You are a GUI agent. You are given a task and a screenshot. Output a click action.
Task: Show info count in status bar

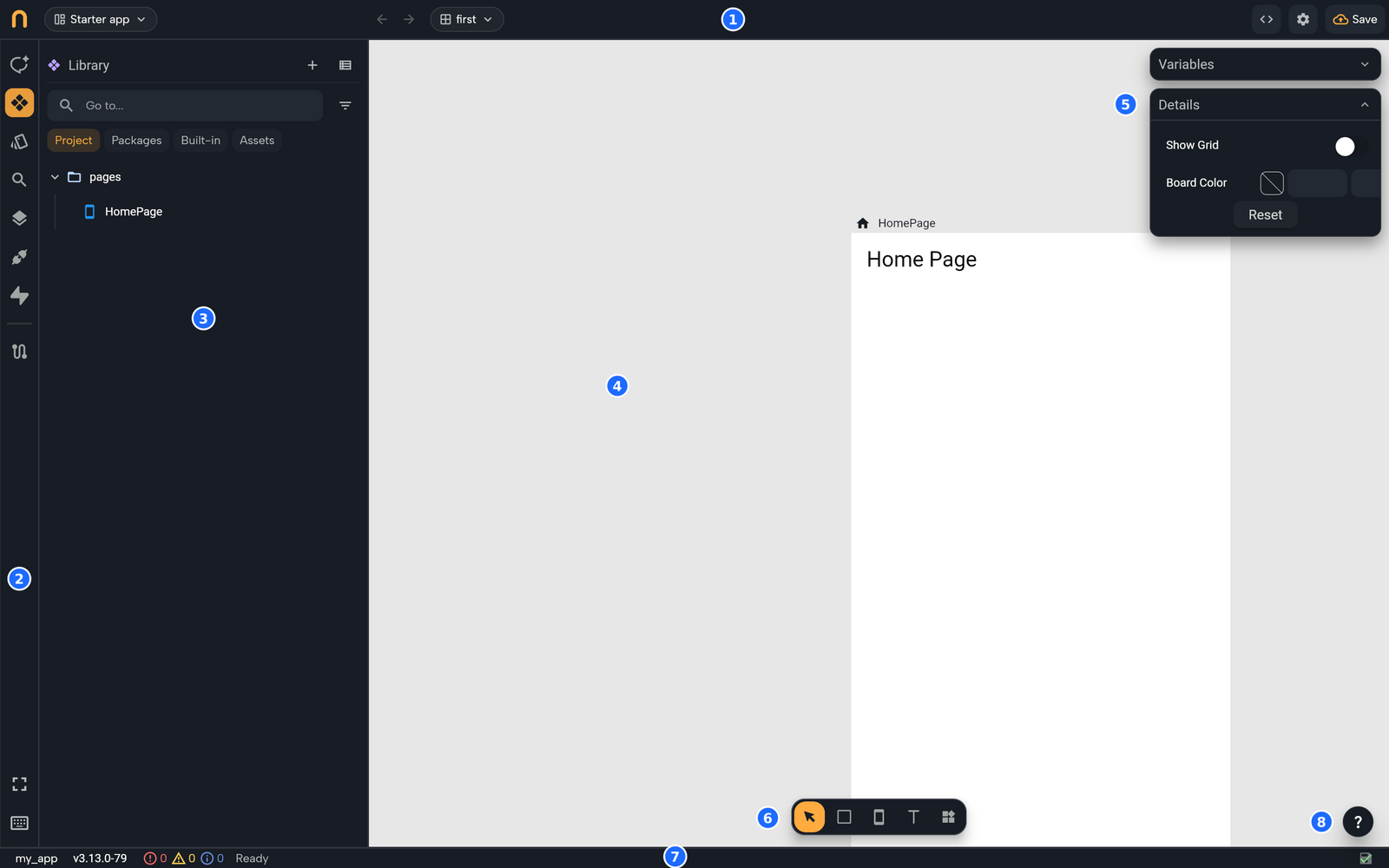pos(213,858)
